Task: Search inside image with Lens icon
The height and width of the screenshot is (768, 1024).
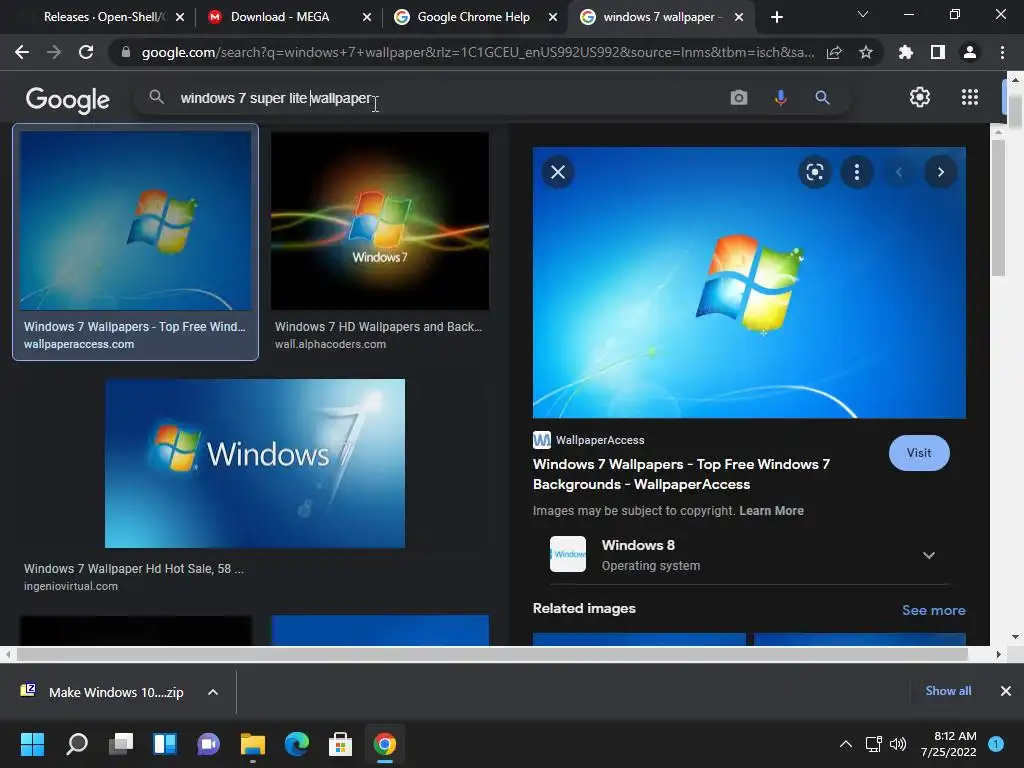Action: [x=814, y=172]
